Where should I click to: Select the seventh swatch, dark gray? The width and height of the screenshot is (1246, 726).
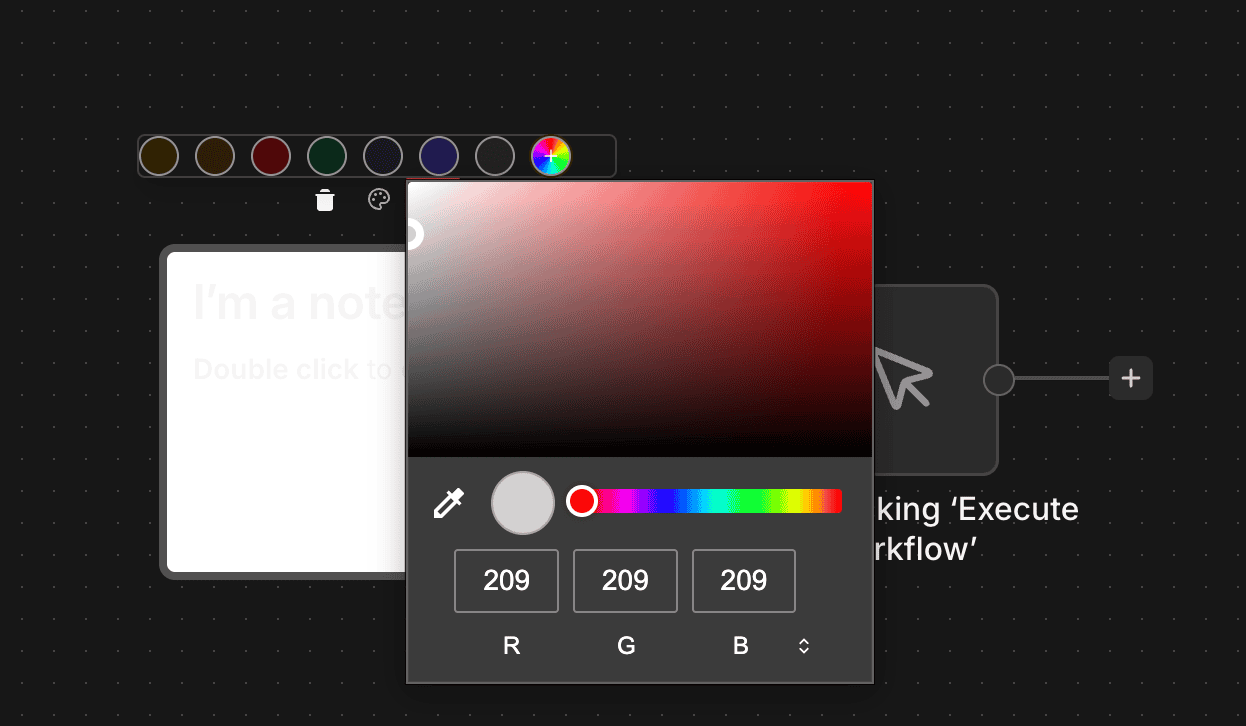click(495, 156)
